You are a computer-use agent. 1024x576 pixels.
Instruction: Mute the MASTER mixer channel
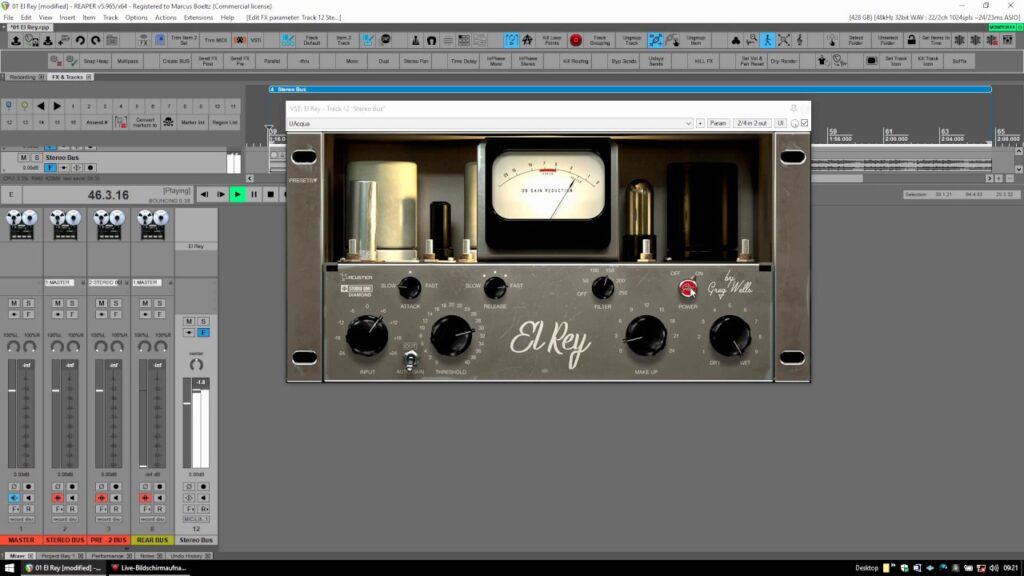point(14,303)
